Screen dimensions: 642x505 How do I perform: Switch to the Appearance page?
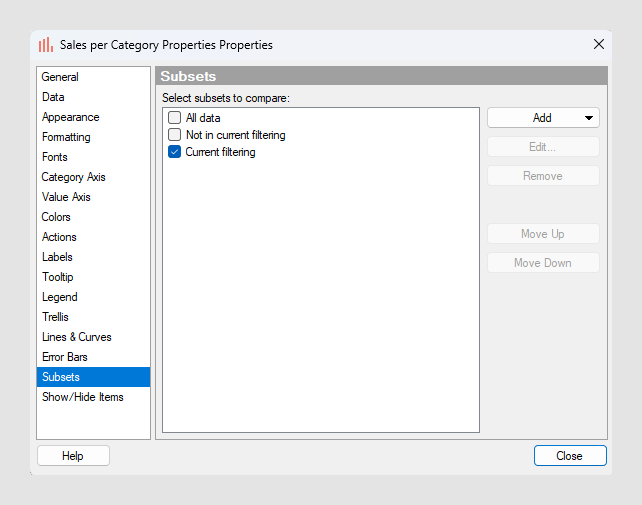point(70,117)
